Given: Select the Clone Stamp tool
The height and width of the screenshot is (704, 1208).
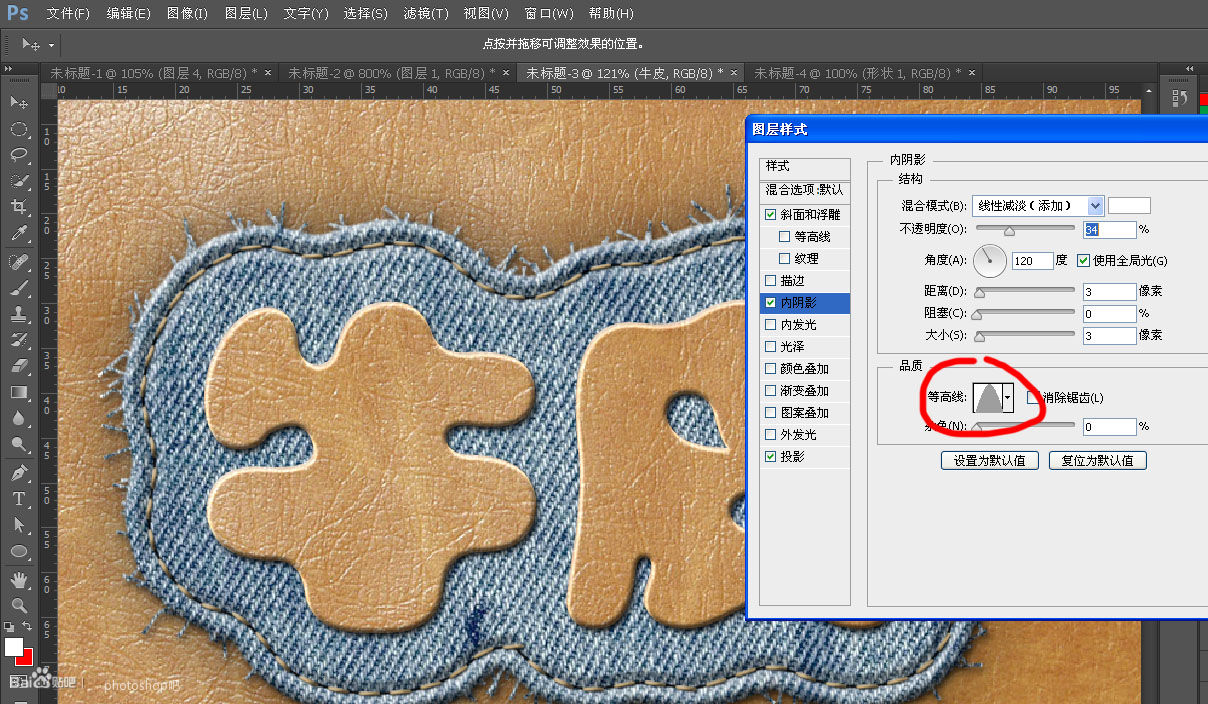Looking at the screenshot, I should click(19, 314).
